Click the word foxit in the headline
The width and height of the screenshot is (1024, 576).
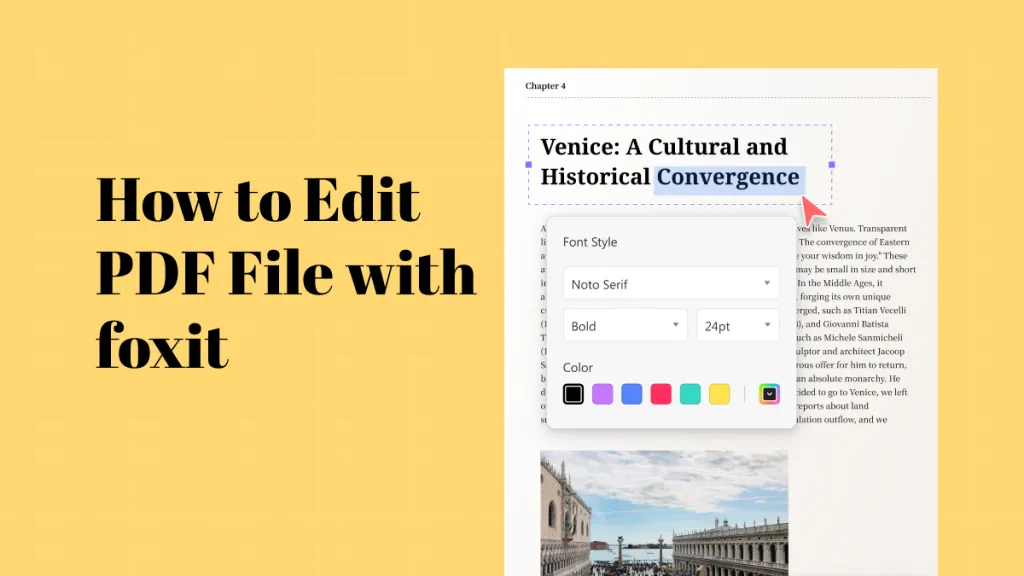tap(162, 345)
